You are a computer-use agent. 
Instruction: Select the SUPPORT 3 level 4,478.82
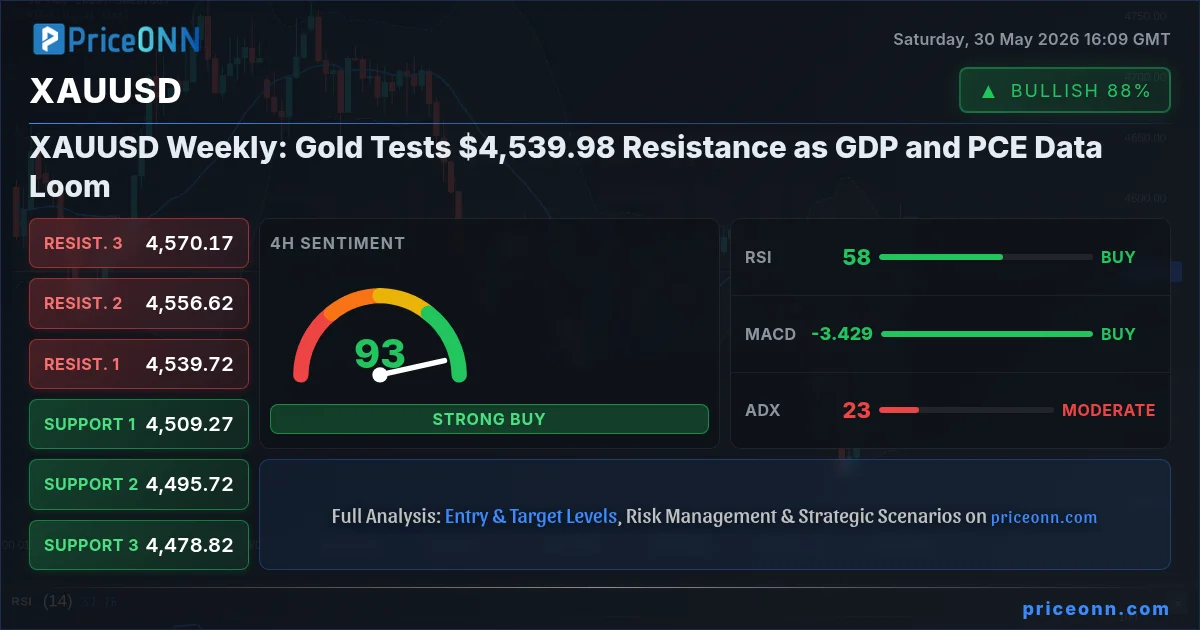[139, 545]
